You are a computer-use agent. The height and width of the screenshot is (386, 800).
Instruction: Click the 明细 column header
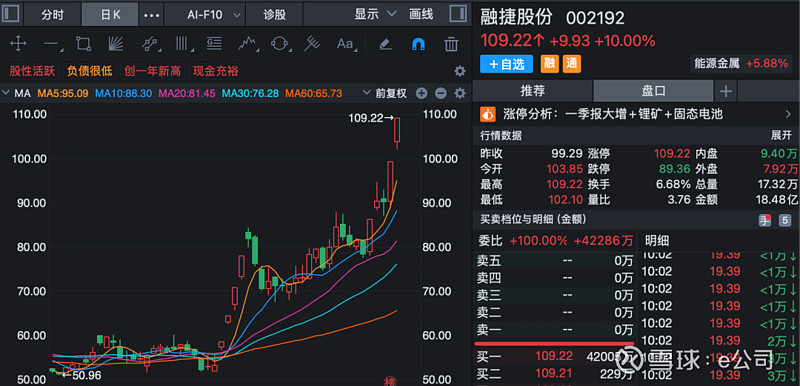657,241
